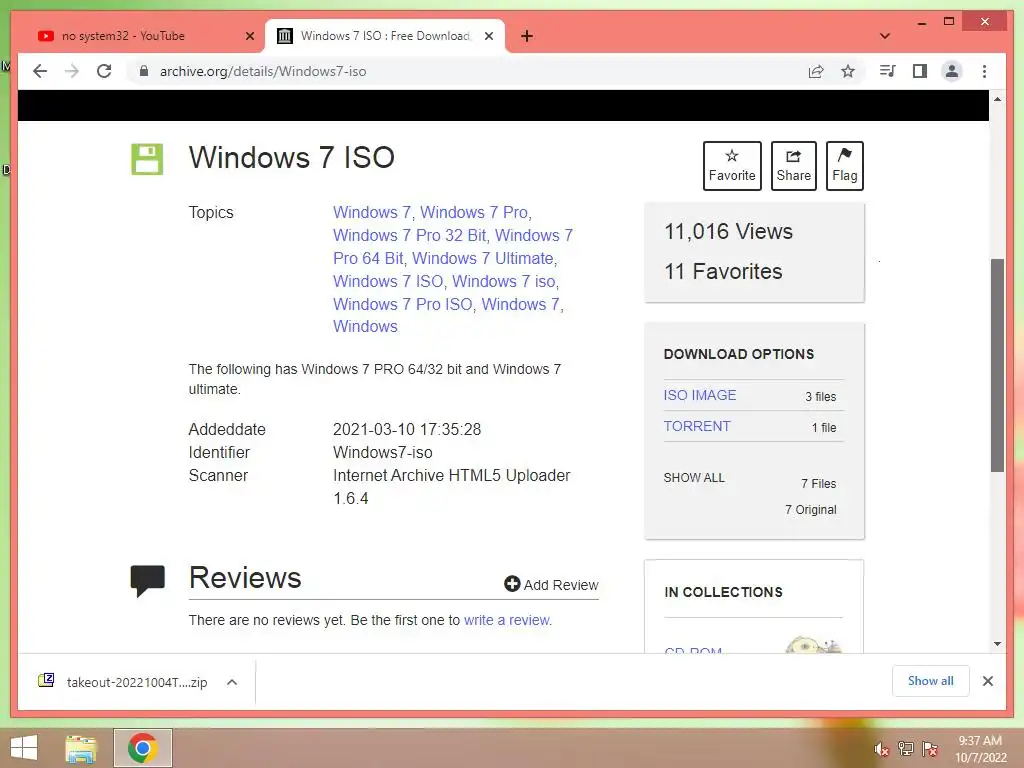Open Chrome side panel
The width and height of the screenshot is (1024, 768).
pos(920,71)
